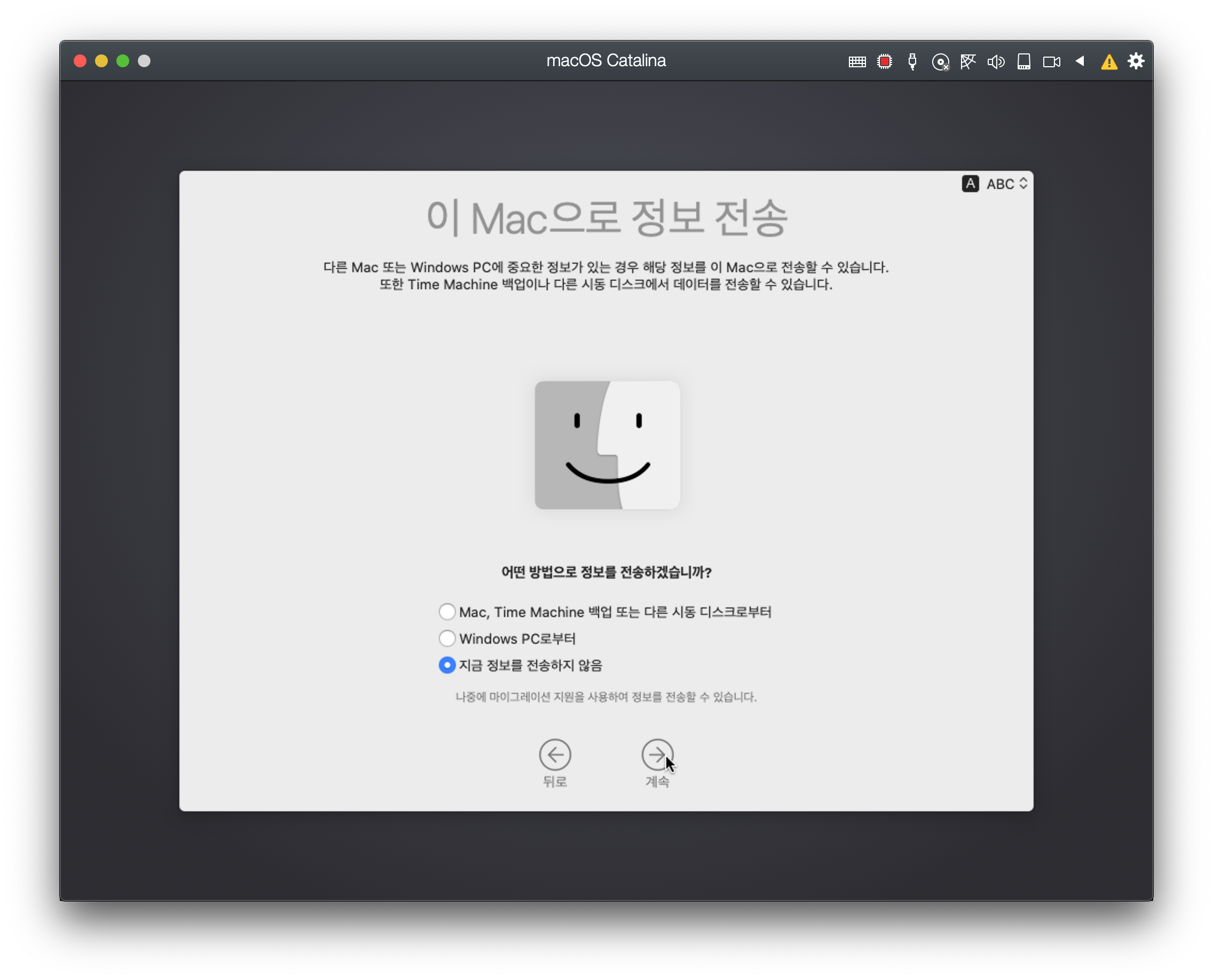Open the virtual machine settings gear
The image size is (1213, 980).
click(x=1136, y=61)
